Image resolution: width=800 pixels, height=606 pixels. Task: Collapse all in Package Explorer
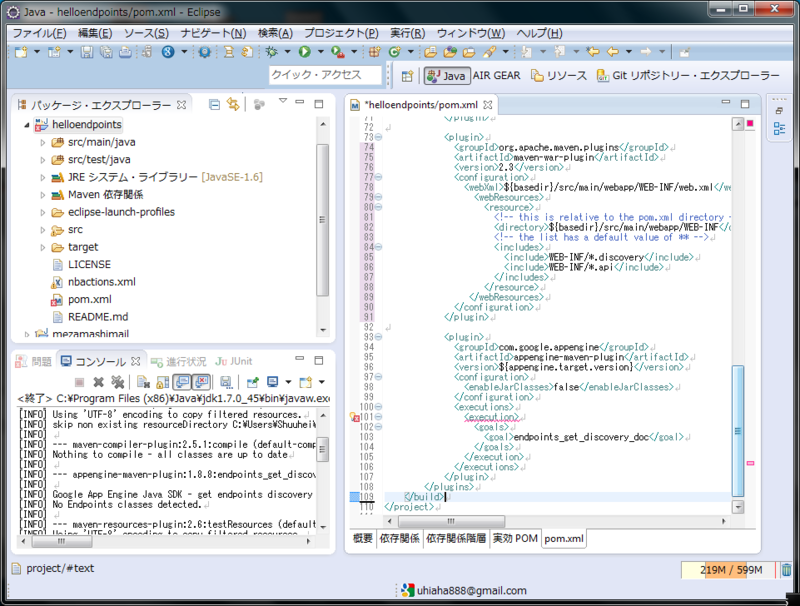215,105
